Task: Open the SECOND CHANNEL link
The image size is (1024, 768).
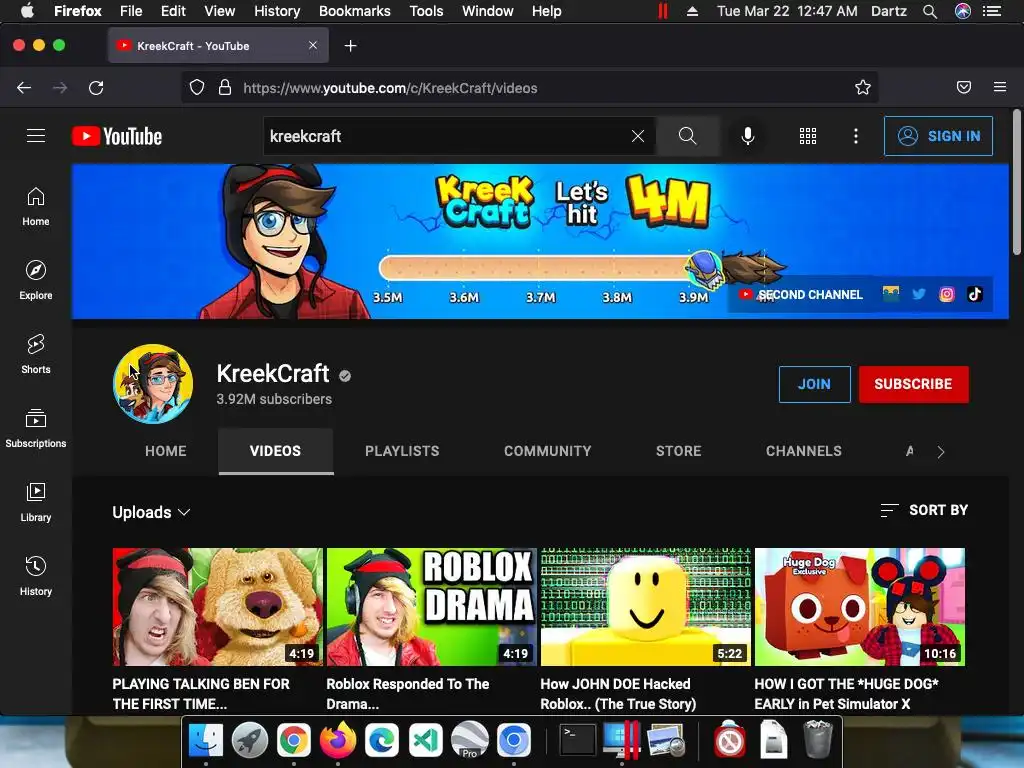Action: (x=801, y=295)
